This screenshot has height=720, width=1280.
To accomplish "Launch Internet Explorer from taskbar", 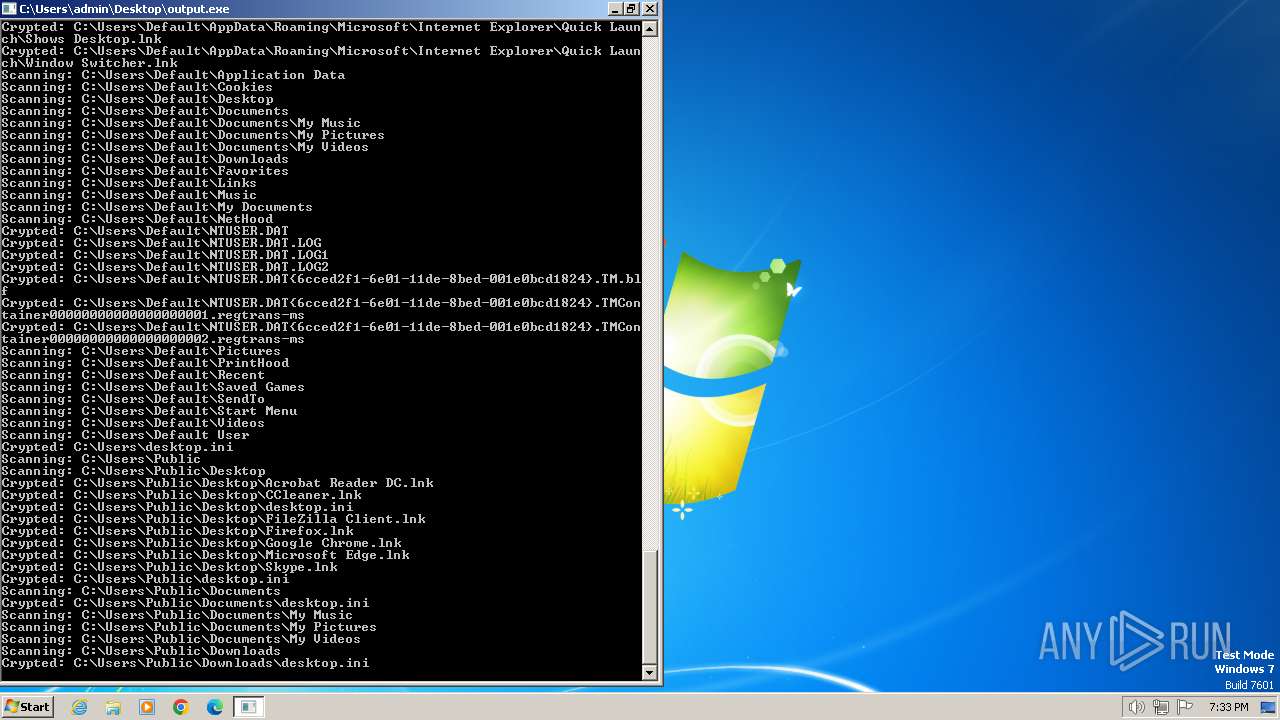I will pyautogui.click(x=80, y=707).
